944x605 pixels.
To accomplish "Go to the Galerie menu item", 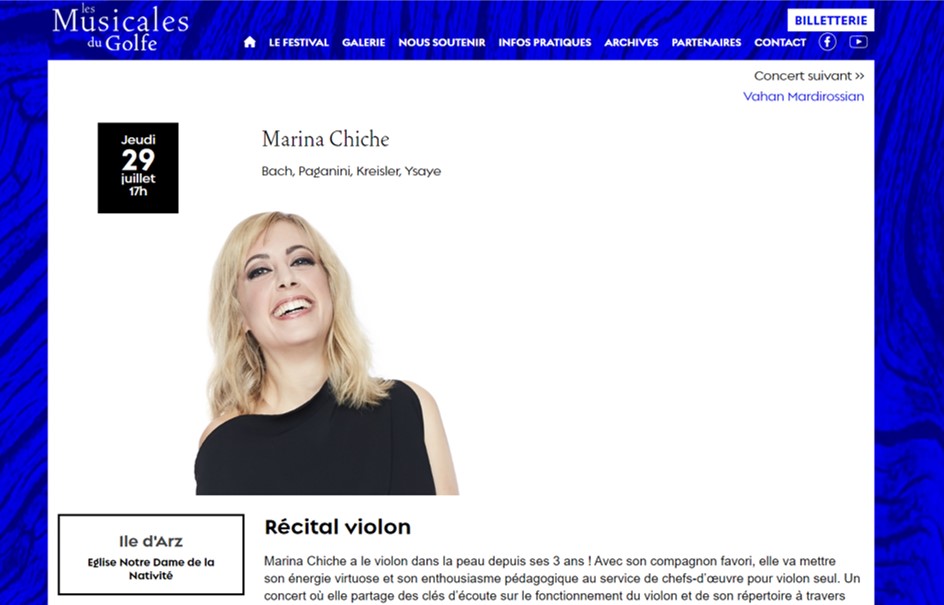I will click(364, 42).
